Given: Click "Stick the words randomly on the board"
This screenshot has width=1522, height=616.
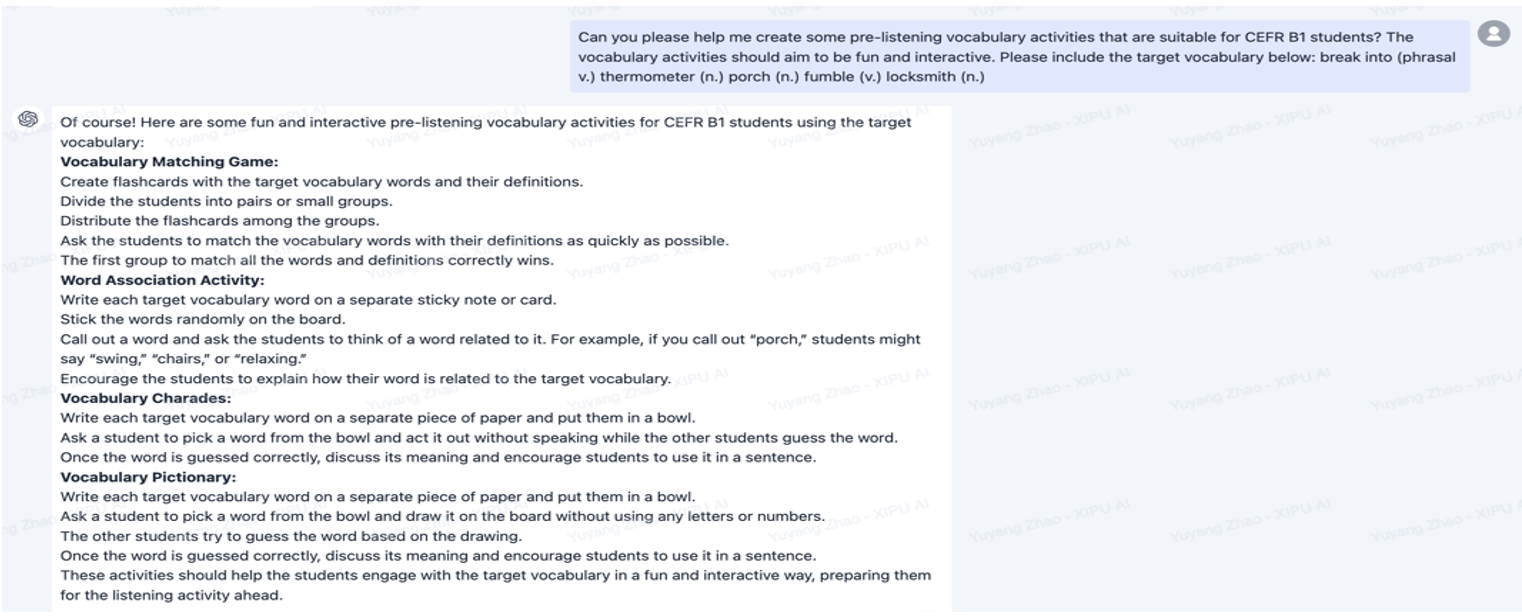Looking at the screenshot, I should coord(202,319).
